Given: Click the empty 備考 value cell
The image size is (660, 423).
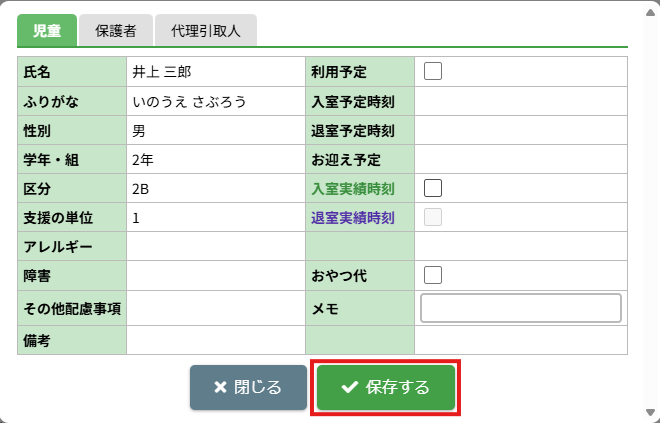Looking at the screenshot, I should pos(216,340).
